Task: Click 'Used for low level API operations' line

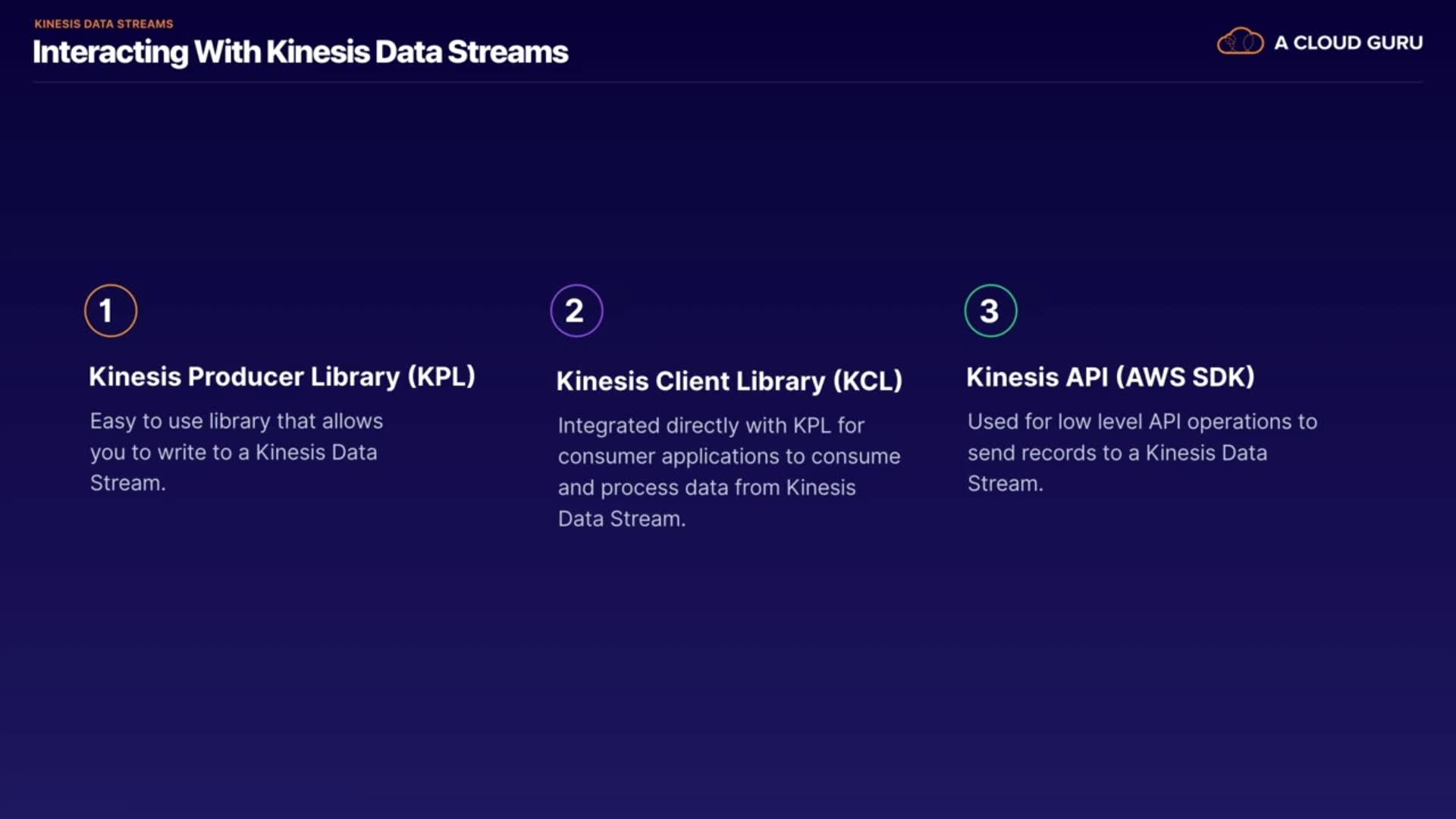Action: coord(1142,422)
